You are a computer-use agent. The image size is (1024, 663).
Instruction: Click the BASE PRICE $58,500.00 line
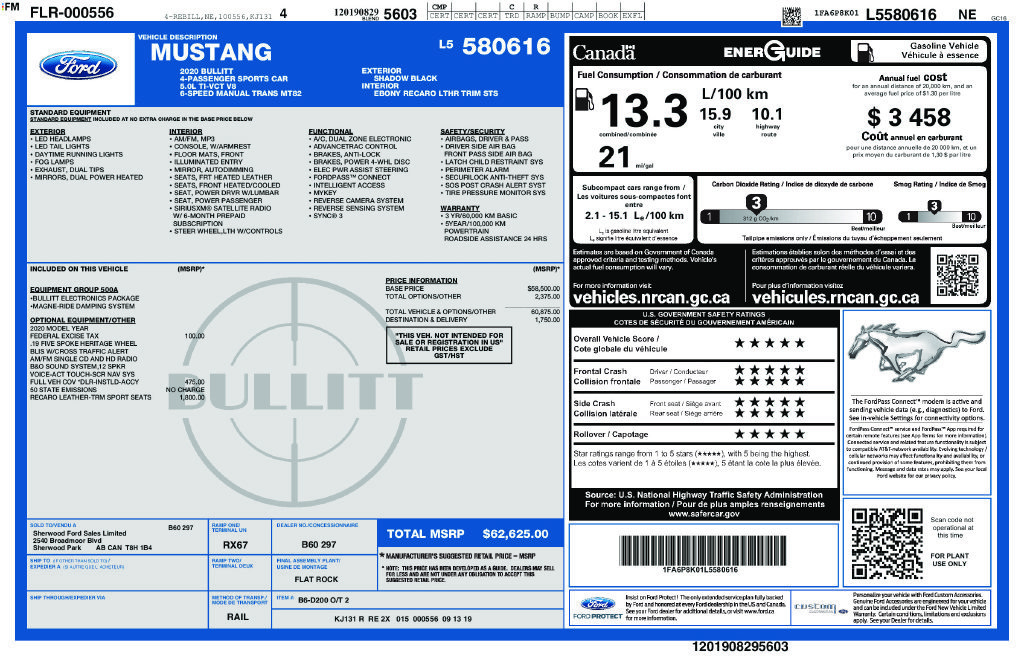click(472, 288)
